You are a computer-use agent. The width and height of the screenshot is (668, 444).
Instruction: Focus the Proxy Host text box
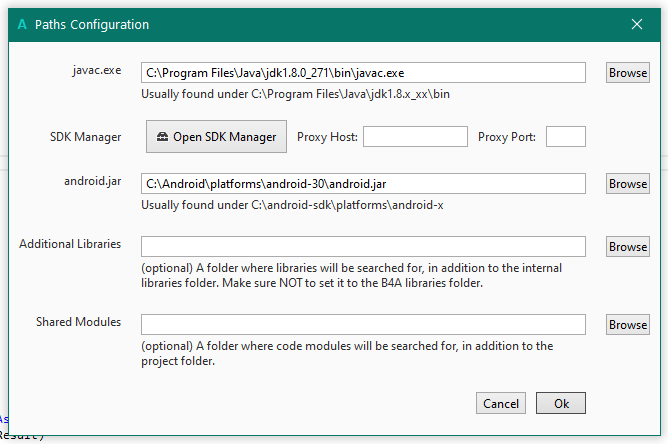(415, 137)
